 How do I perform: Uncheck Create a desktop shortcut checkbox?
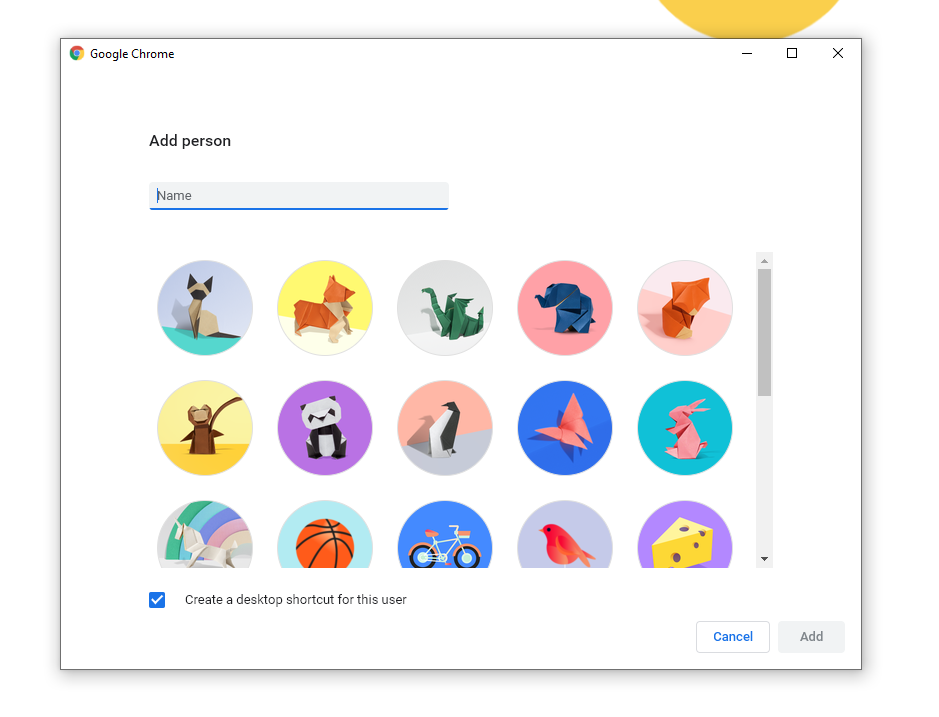coord(157,600)
